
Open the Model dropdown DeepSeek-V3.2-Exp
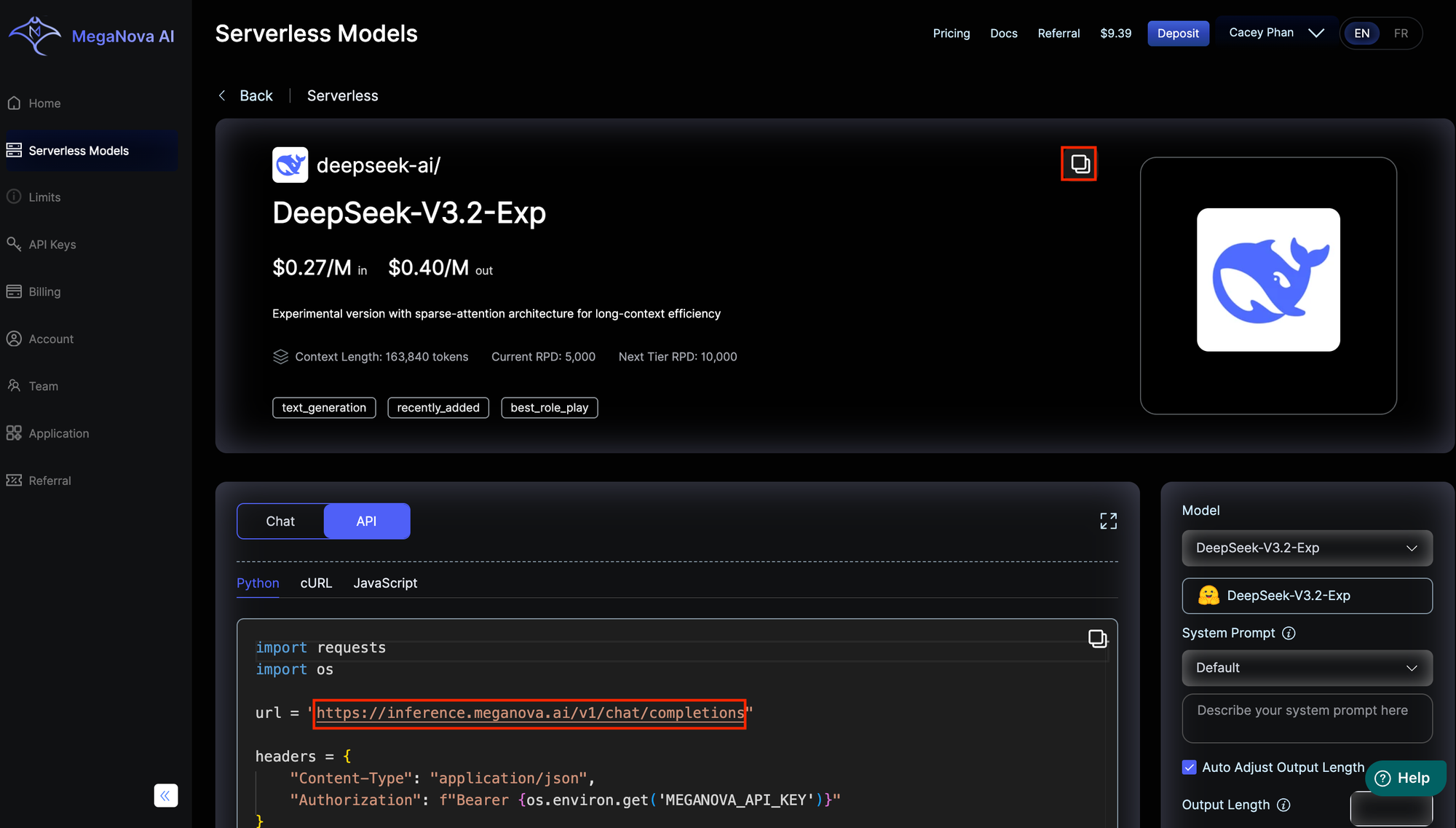1307,548
